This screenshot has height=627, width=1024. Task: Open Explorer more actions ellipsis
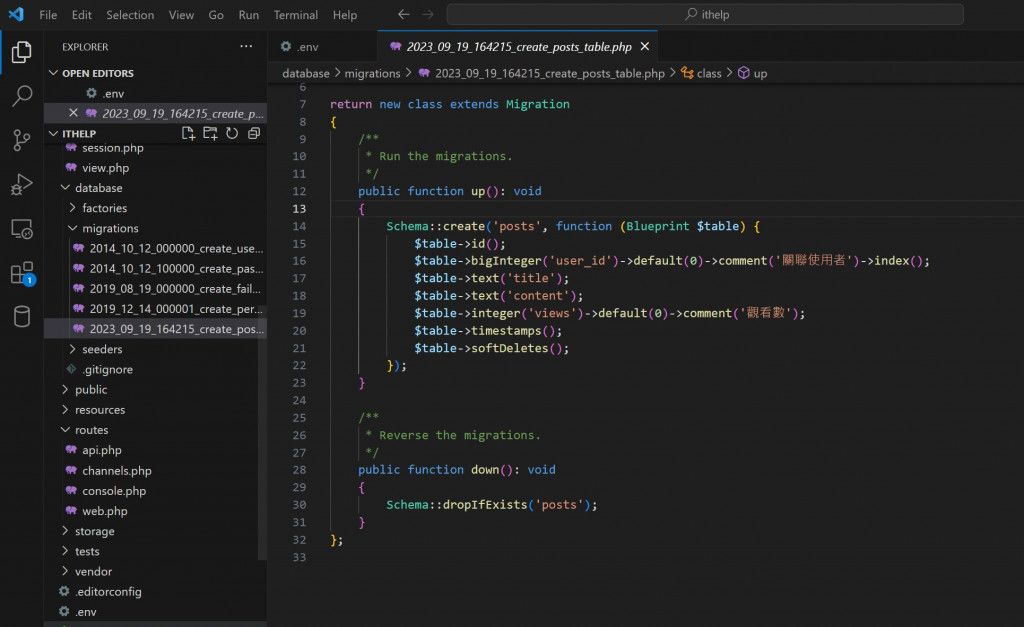[x=246, y=46]
